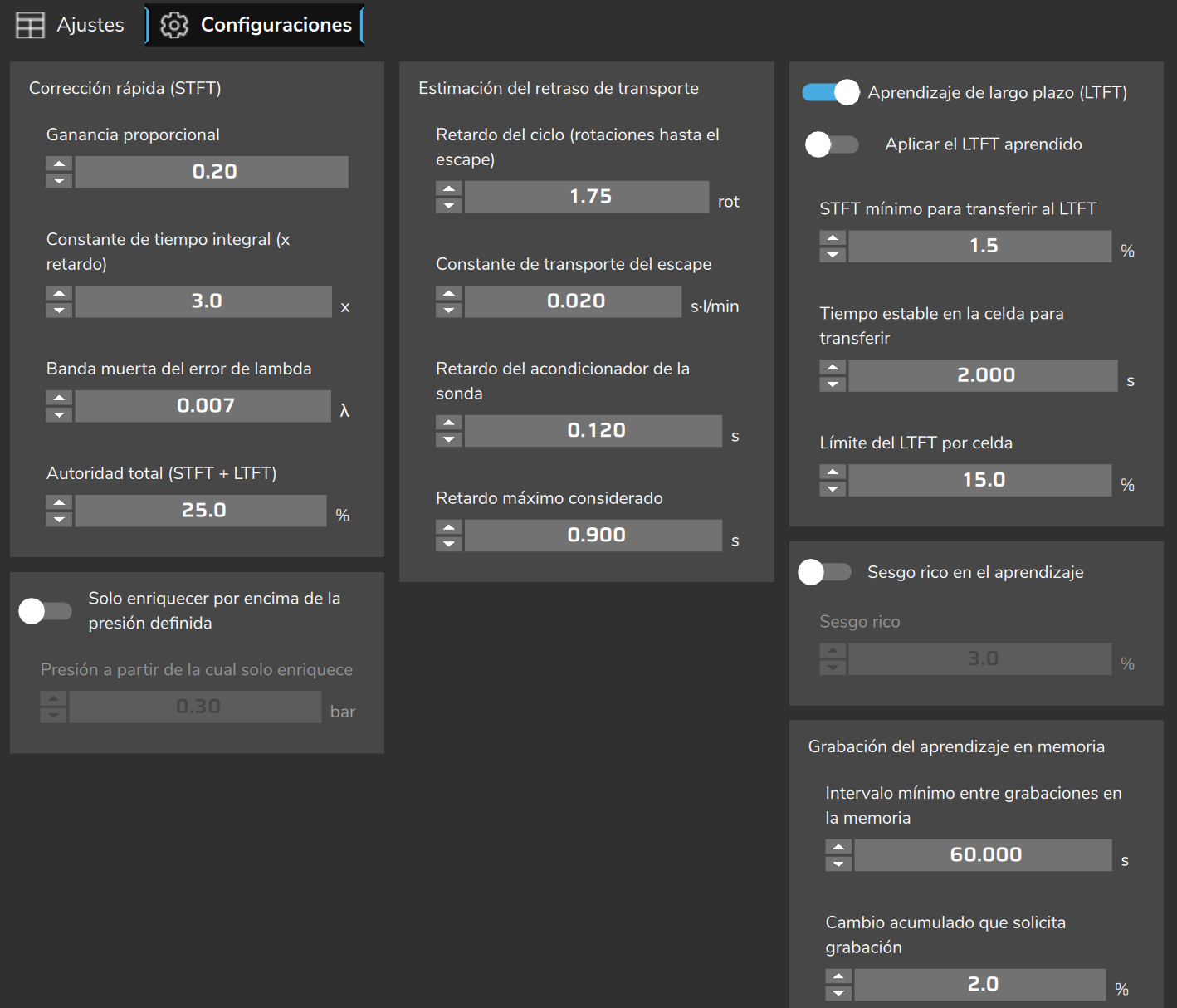Viewport: 1177px width, 1008px height.
Task: Select the Constante de tiempo integral field 3.0
Action: pyautogui.click(x=203, y=301)
